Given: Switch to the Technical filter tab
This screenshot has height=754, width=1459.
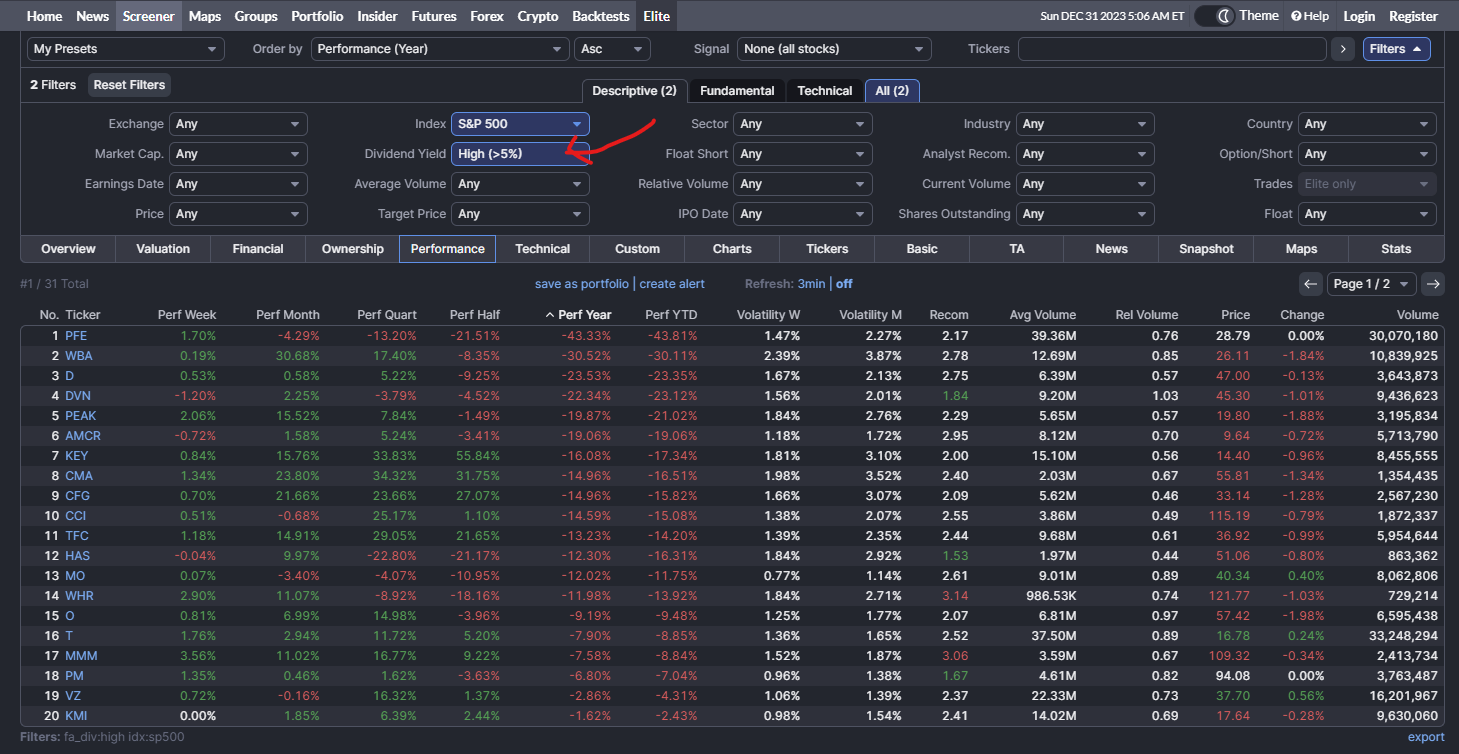Looking at the screenshot, I should tap(825, 91).
